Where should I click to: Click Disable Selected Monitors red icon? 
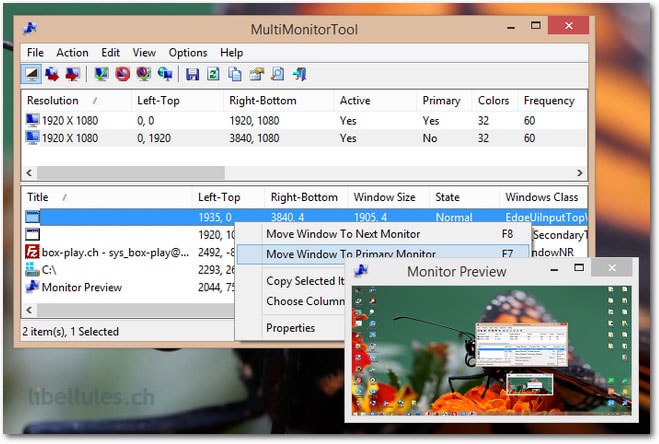click(122, 74)
